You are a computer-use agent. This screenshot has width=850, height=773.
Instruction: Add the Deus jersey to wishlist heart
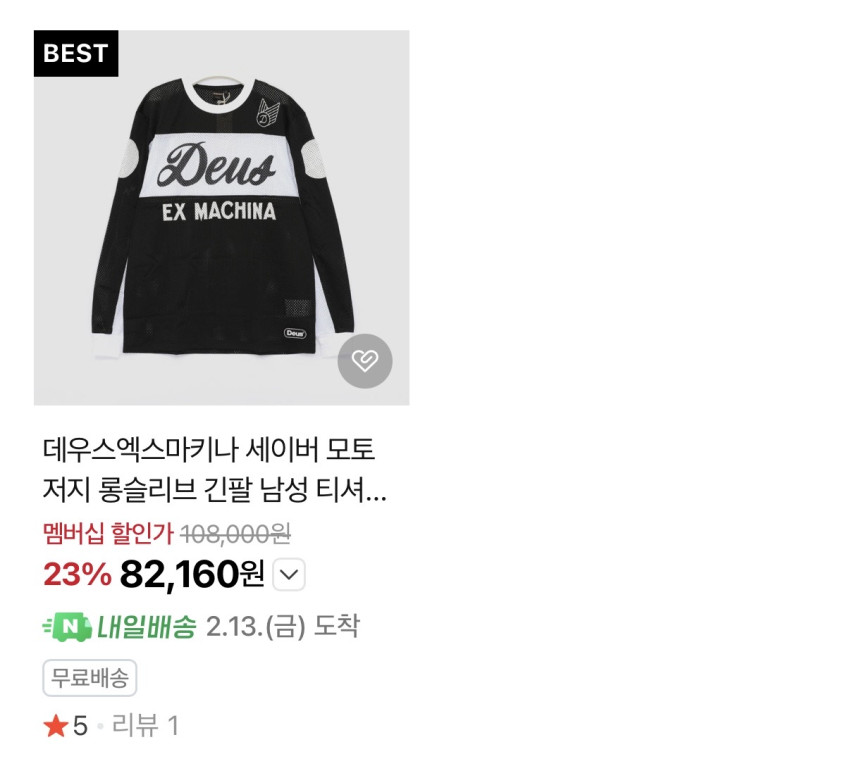click(365, 360)
